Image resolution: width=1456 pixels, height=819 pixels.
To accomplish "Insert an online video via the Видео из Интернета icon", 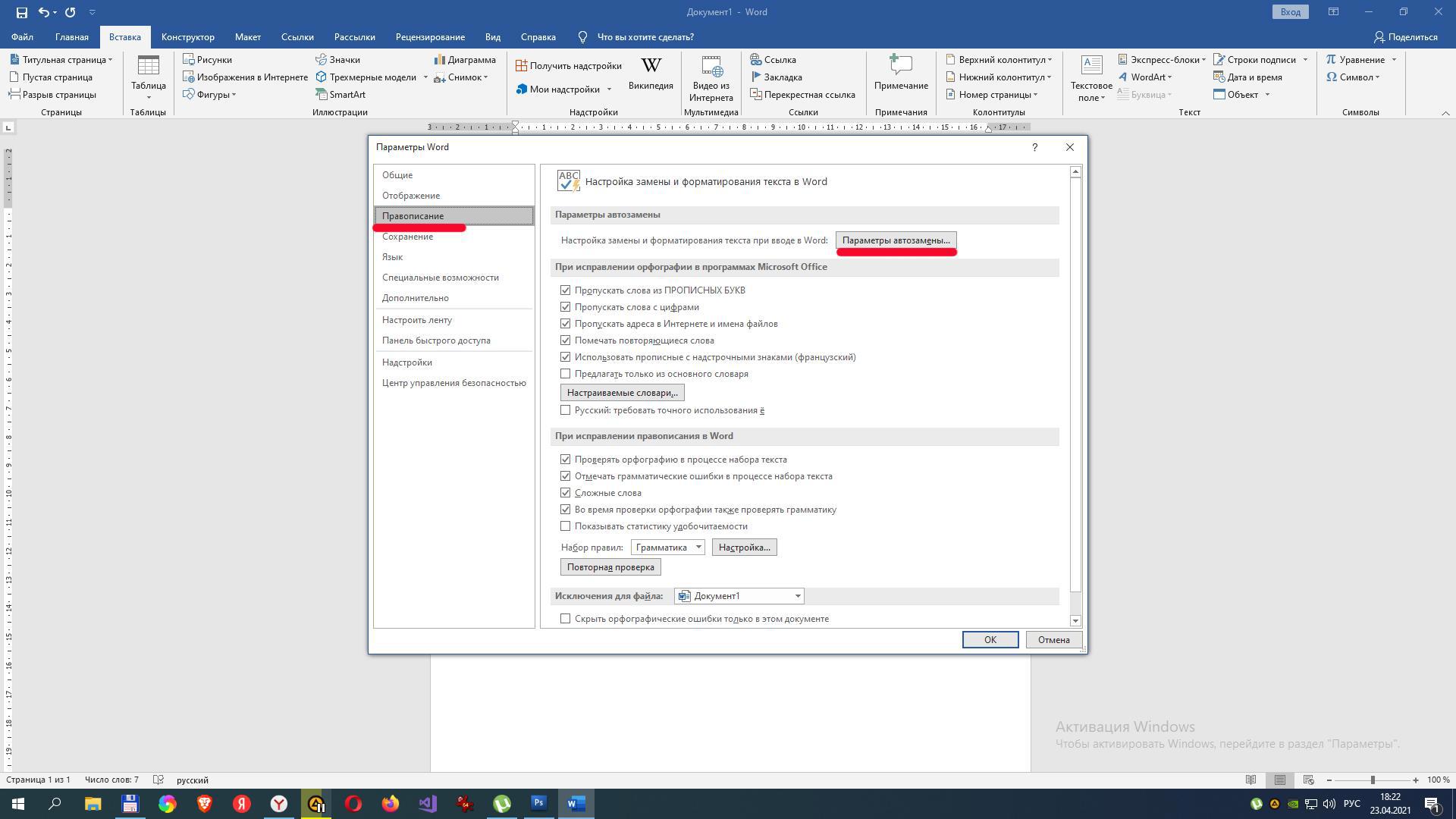I will pyautogui.click(x=711, y=67).
